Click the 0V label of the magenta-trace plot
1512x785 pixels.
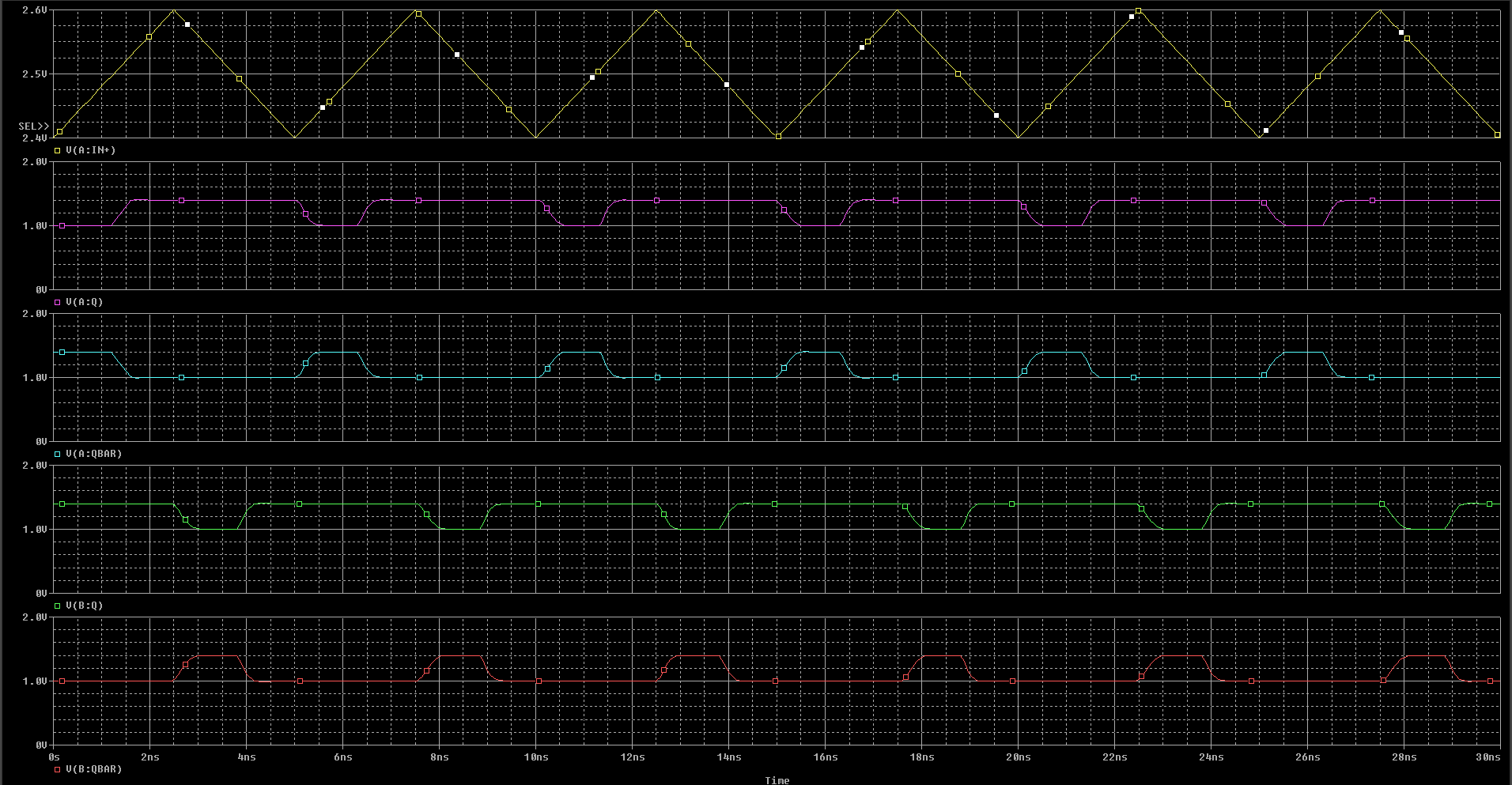click(x=41, y=290)
